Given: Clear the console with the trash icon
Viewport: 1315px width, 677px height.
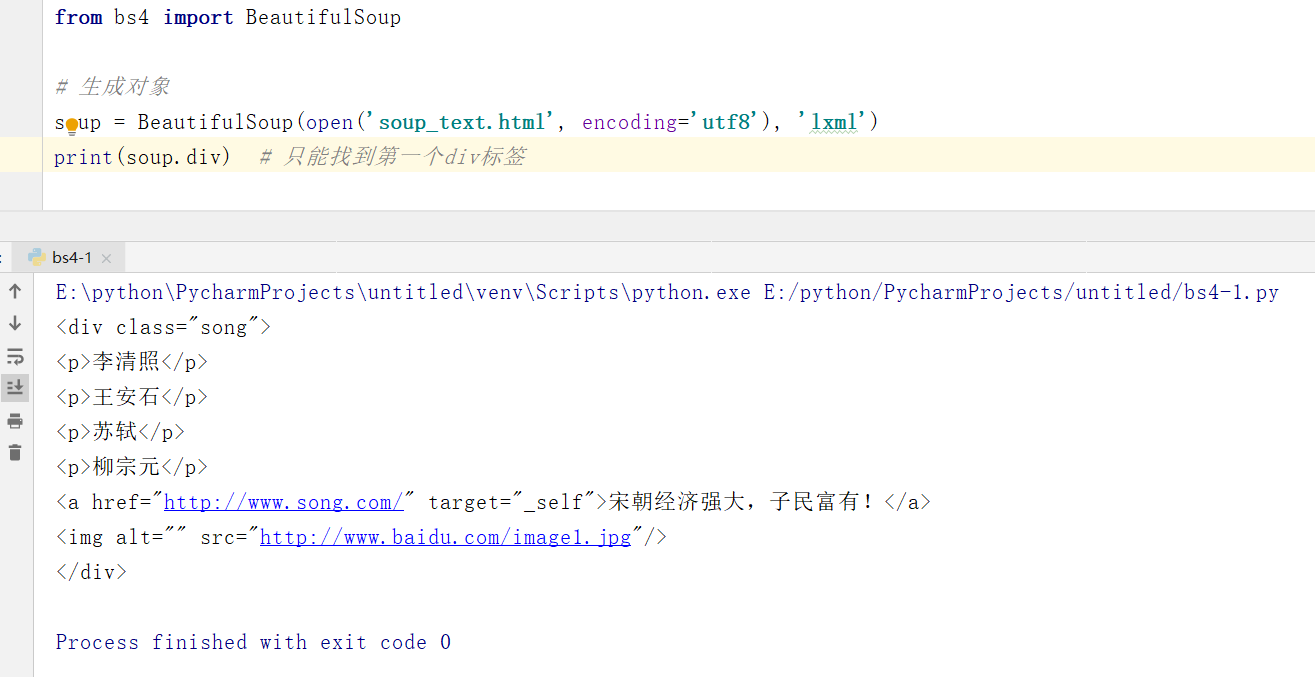Looking at the screenshot, I should pos(15,452).
